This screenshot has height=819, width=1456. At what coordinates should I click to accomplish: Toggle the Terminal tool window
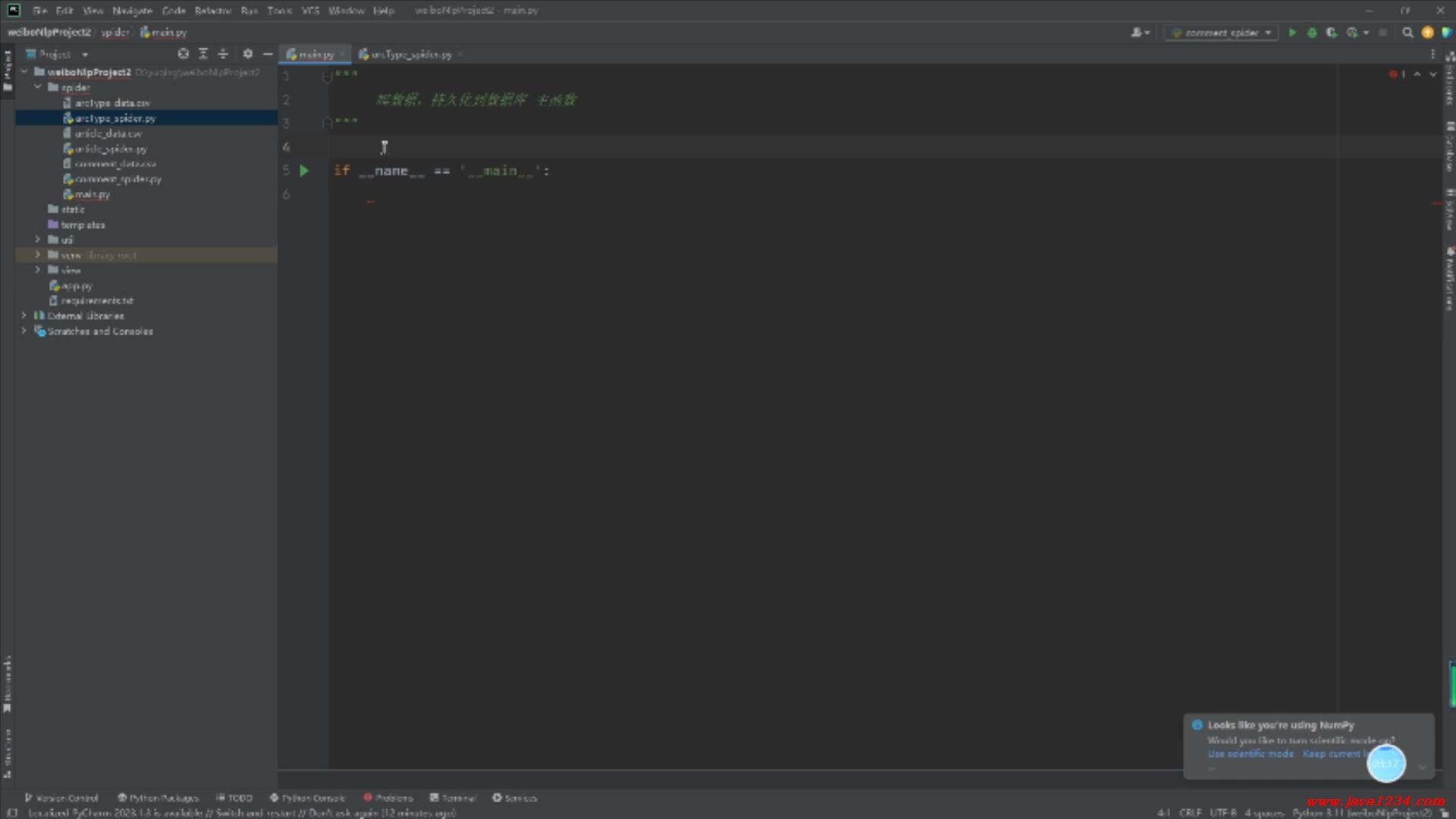tap(453, 798)
